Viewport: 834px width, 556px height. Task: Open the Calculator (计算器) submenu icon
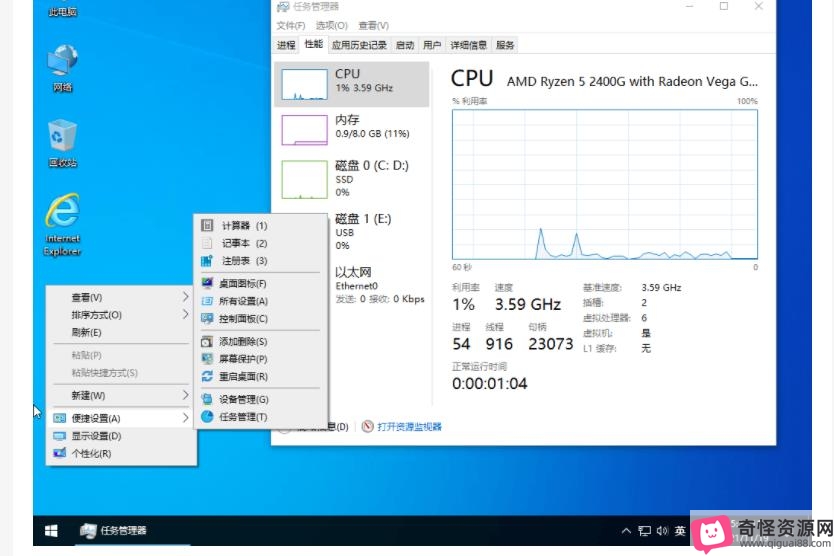tap(207, 226)
